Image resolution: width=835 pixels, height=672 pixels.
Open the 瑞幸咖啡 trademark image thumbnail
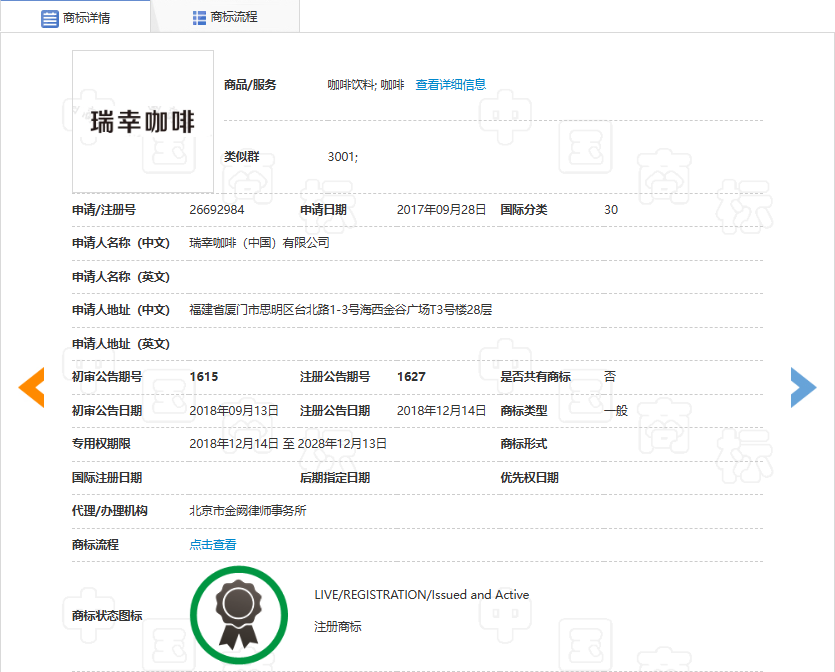[x=143, y=121]
